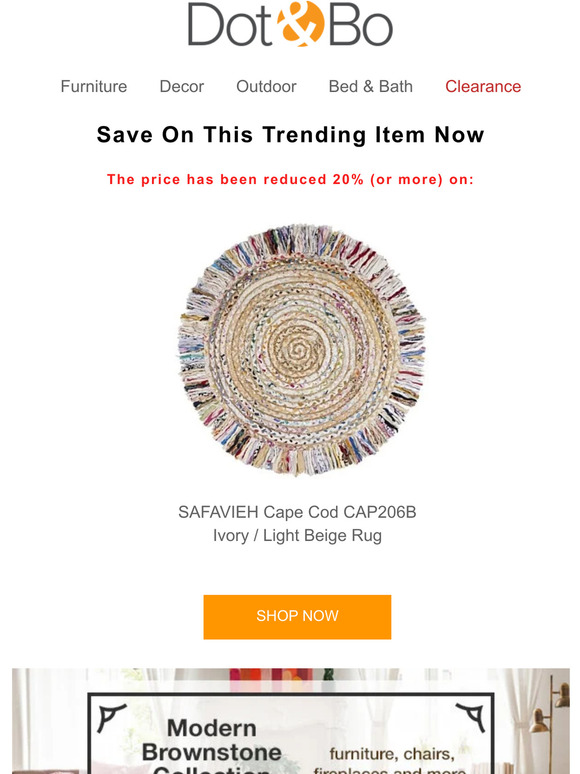Click the red price reduced 20% notice
The height and width of the screenshot is (774, 580).
coord(290,179)
